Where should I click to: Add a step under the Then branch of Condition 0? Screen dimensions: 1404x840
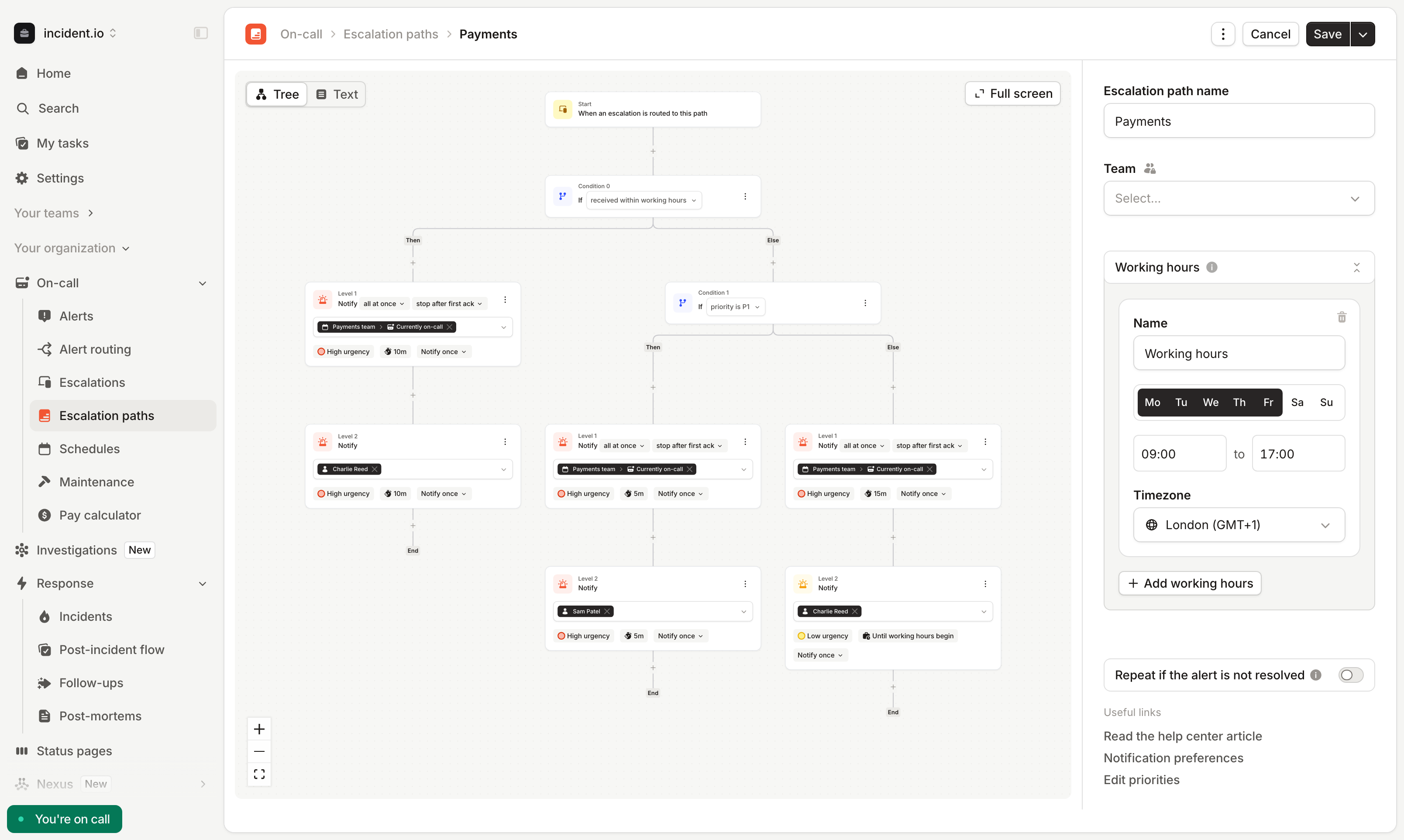pos(413,263)
